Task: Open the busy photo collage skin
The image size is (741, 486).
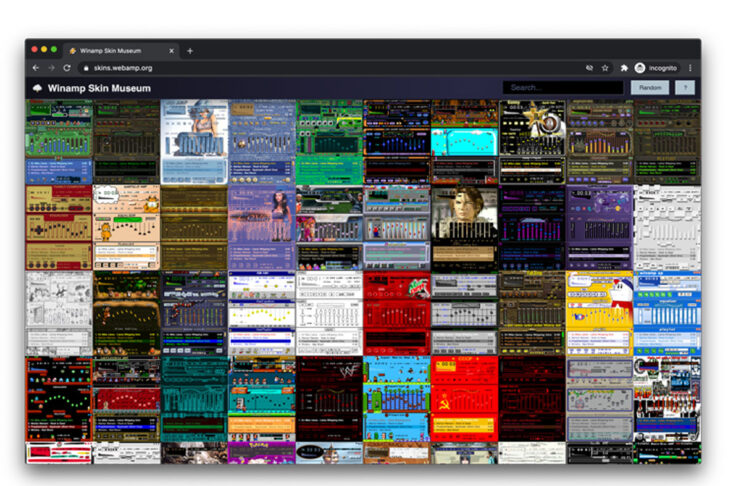Action: (667, 399)
